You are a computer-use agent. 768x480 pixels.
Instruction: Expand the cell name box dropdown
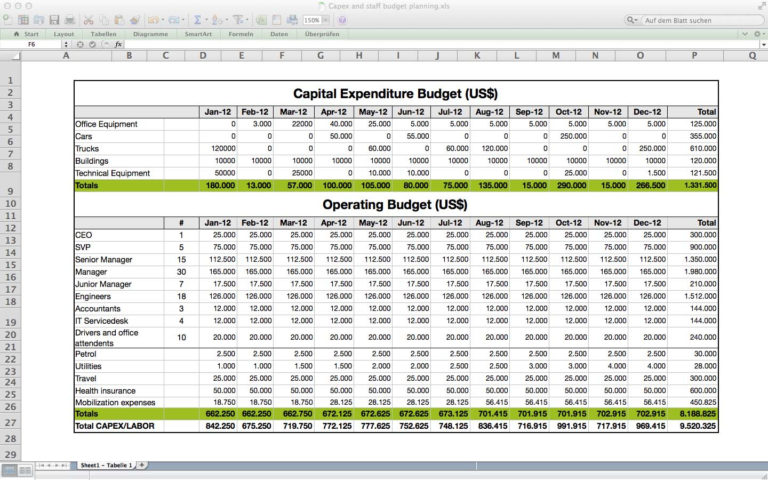[x=66, y=45]
